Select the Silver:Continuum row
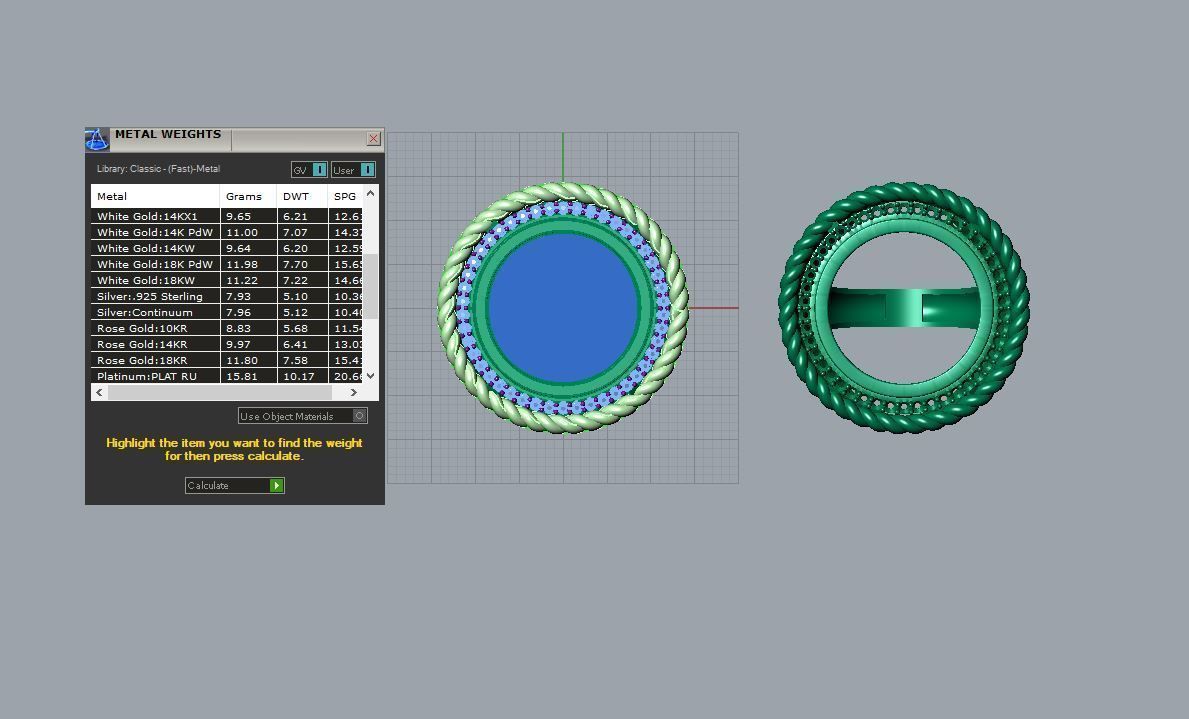Viewport: 1189px width, 719px height. point(227,312)
